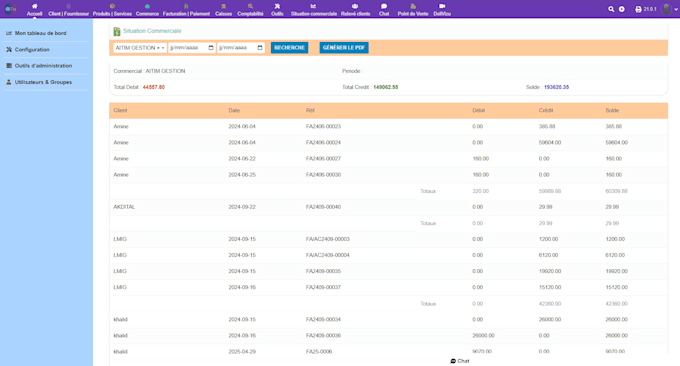
Task: Open the Accueil home menu
Action: tap(35, 10)
